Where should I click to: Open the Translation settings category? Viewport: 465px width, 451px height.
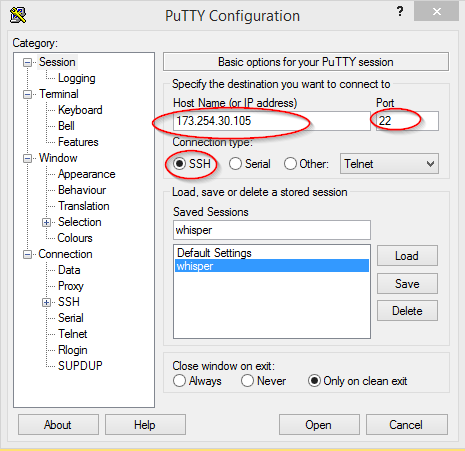(x=84, y=206)
